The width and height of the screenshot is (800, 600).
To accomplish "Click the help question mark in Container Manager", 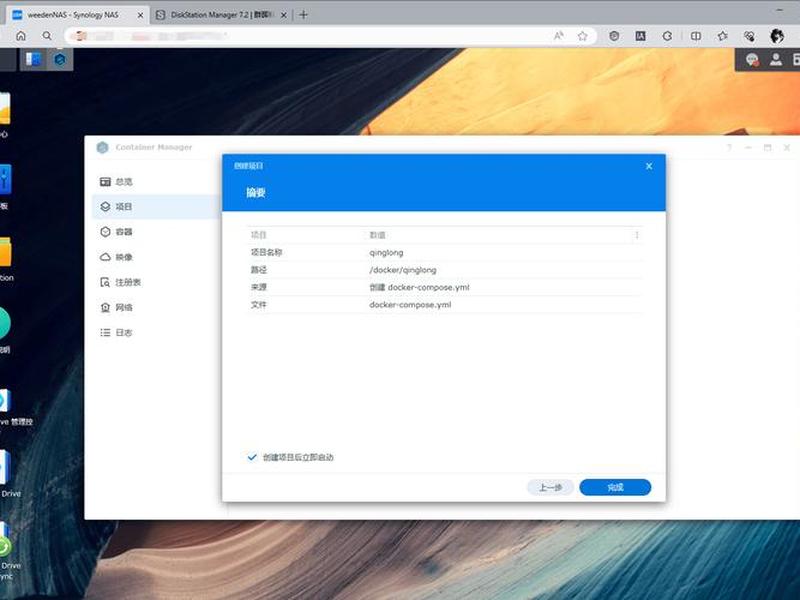I will [729, 147].
